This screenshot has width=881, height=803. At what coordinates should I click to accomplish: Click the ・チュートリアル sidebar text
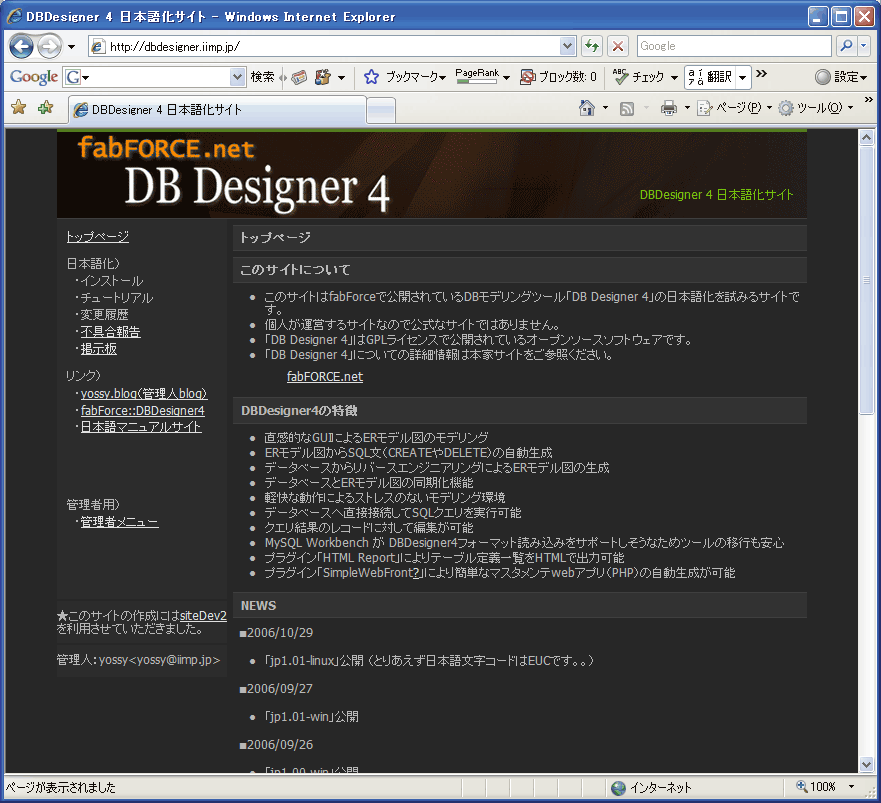tap(113, 297)
